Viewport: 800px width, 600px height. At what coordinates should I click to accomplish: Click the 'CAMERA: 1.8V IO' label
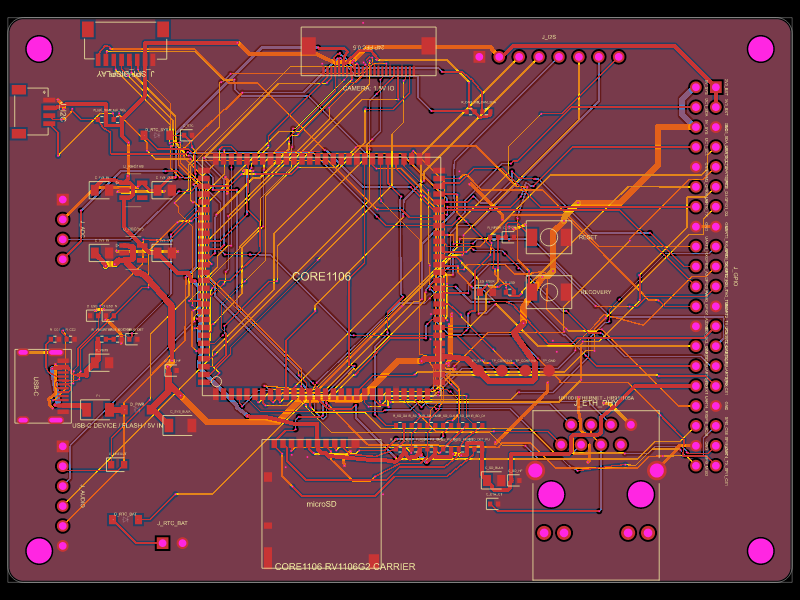[x=368, y=88]
